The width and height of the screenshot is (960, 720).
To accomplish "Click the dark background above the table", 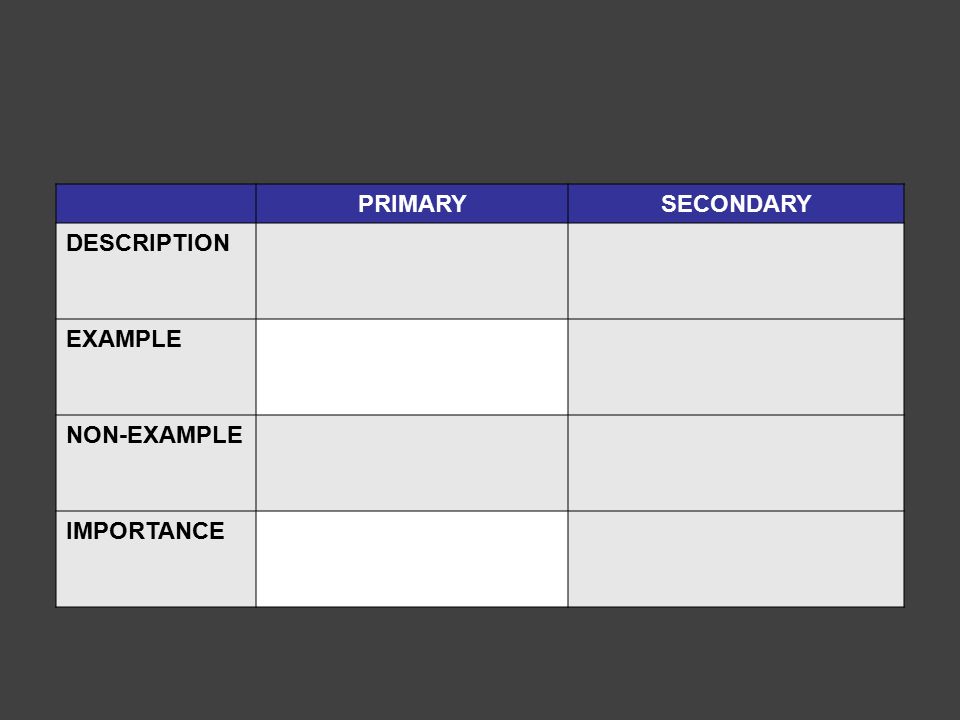I will tap(480, 92).
